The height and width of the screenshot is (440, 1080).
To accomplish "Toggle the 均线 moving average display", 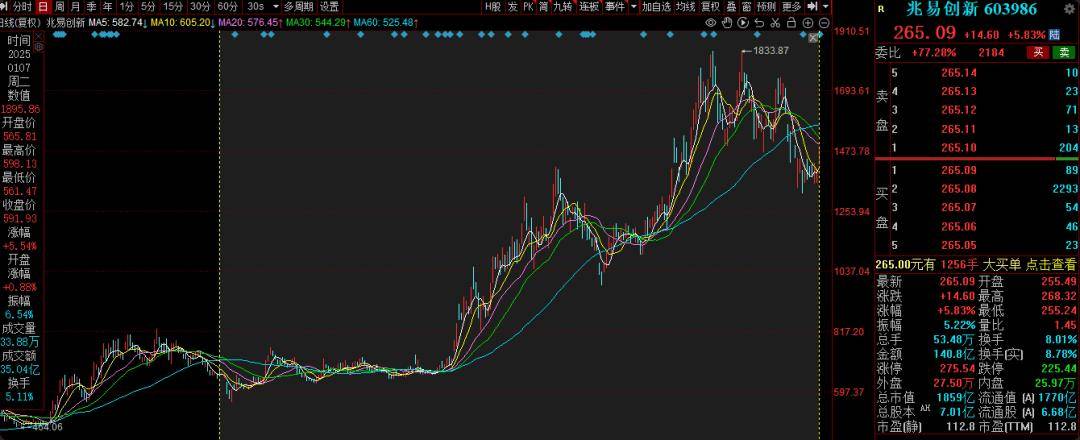I will 685,6.
